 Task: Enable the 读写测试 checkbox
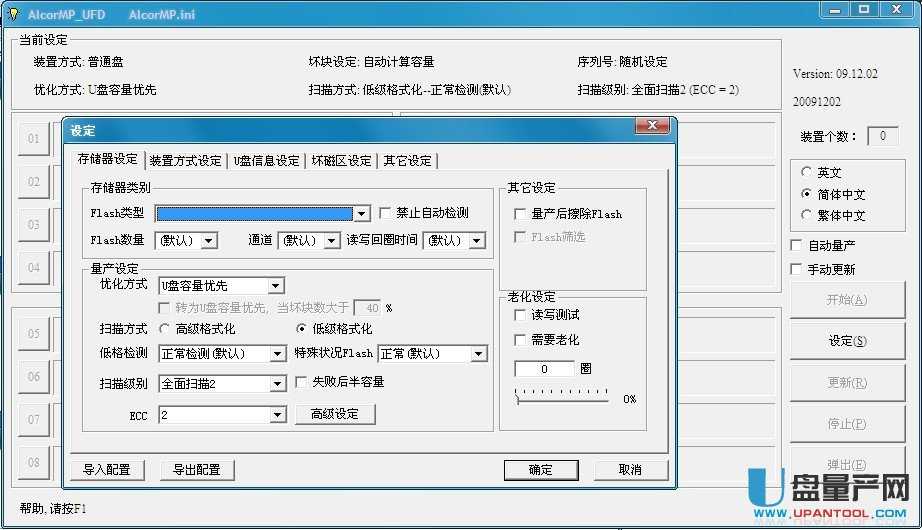tap(520, 315)
